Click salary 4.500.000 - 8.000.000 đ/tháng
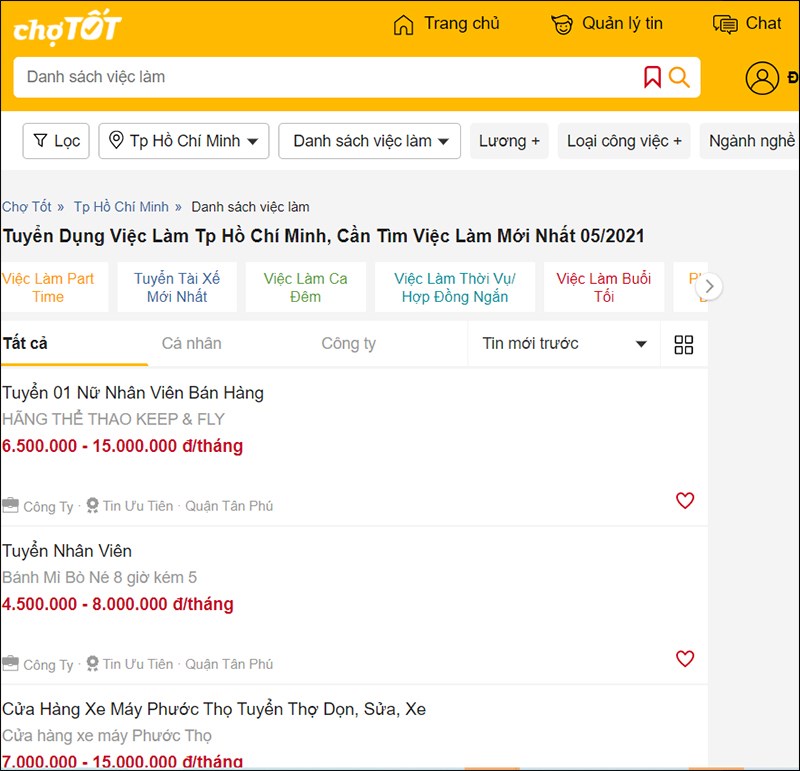This screenshot has width=800, height=771. 118,604
